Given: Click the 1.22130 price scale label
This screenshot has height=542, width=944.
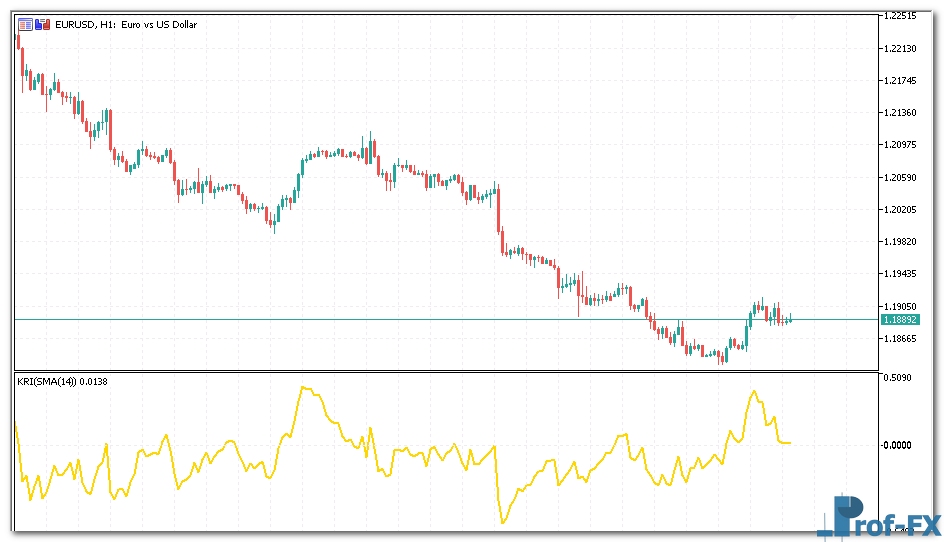Looking at the screenshot, I should (899, 48).
